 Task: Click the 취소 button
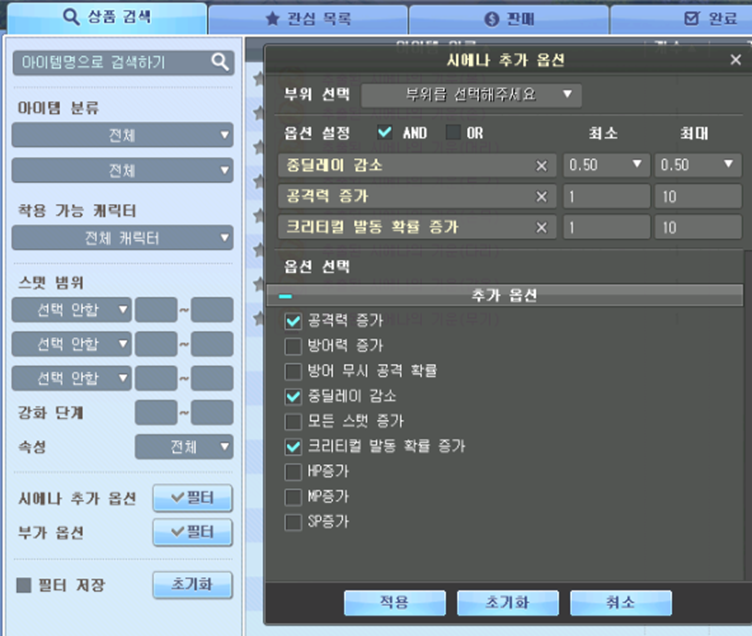point(621,603)
